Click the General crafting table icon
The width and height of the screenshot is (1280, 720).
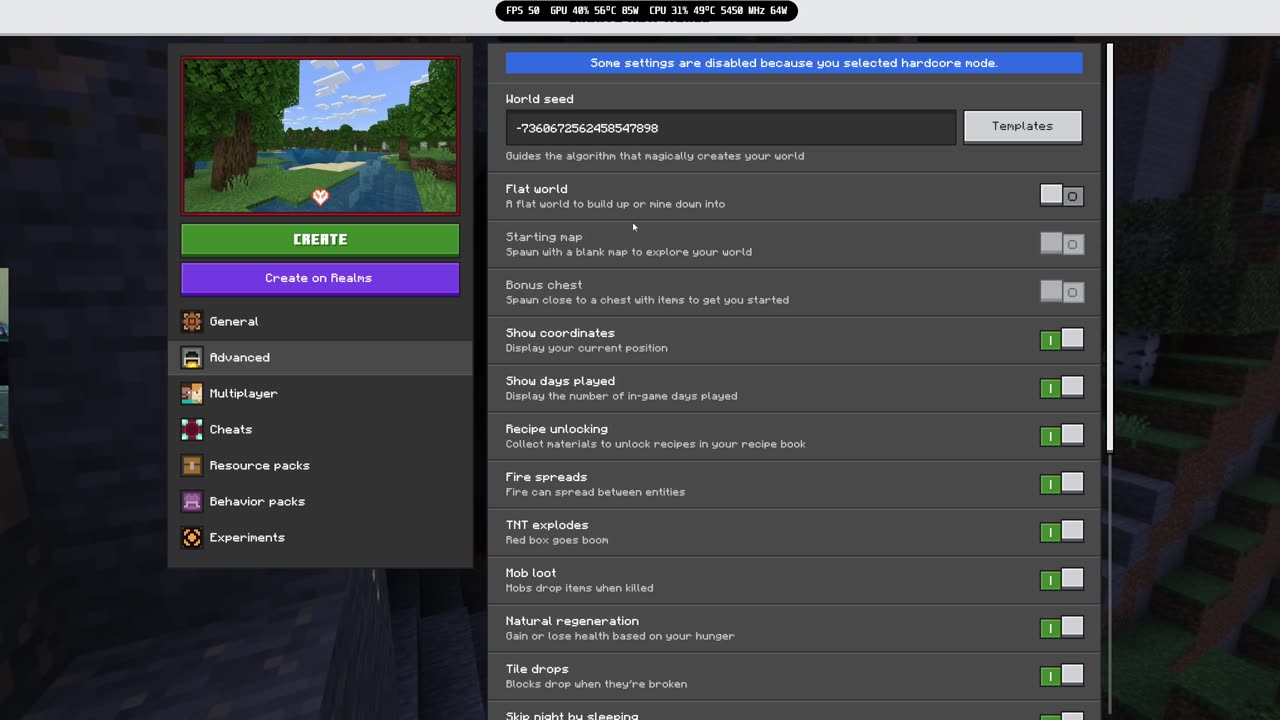pos(191,321)
